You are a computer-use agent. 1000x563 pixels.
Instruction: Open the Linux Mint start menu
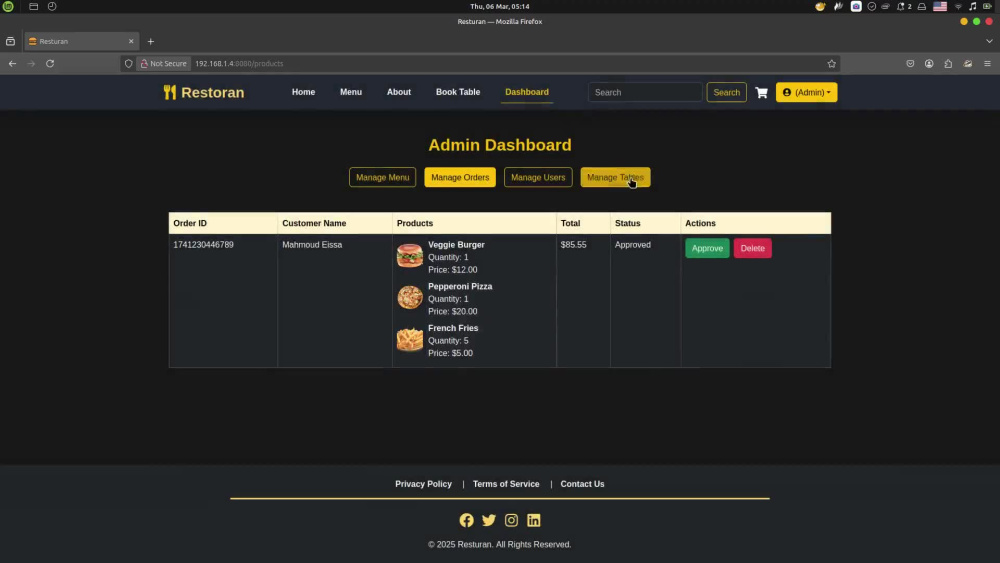[x=8, y=6]
